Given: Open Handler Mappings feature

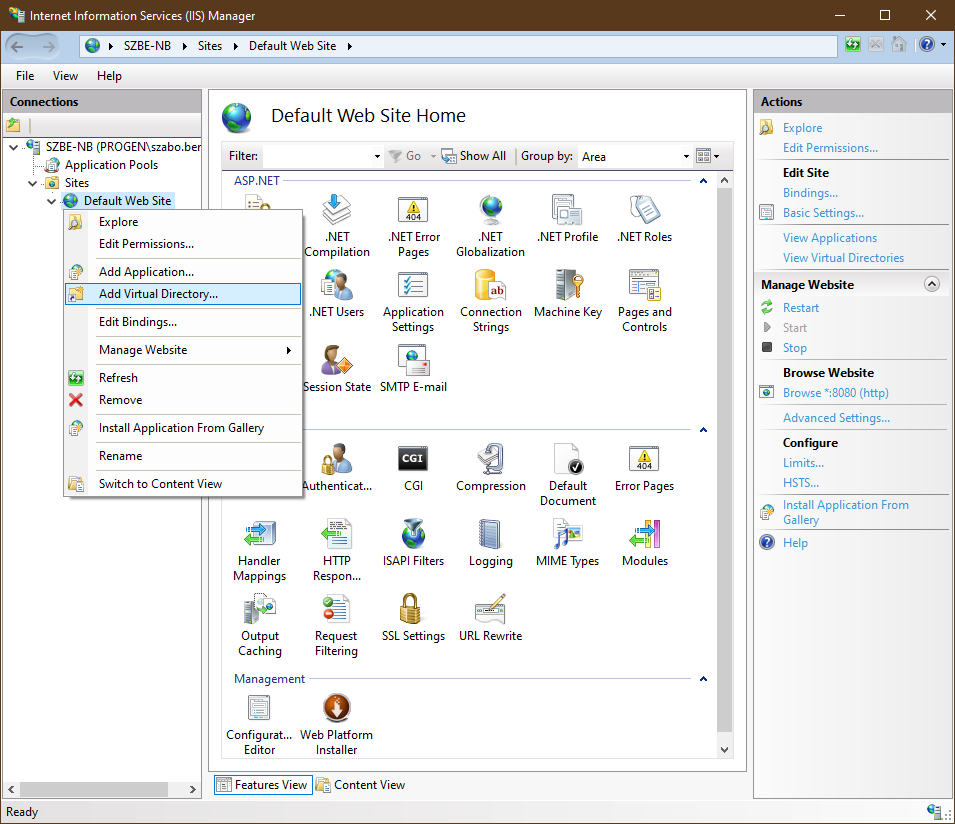Looking at the screenshot, I should 259,550.
